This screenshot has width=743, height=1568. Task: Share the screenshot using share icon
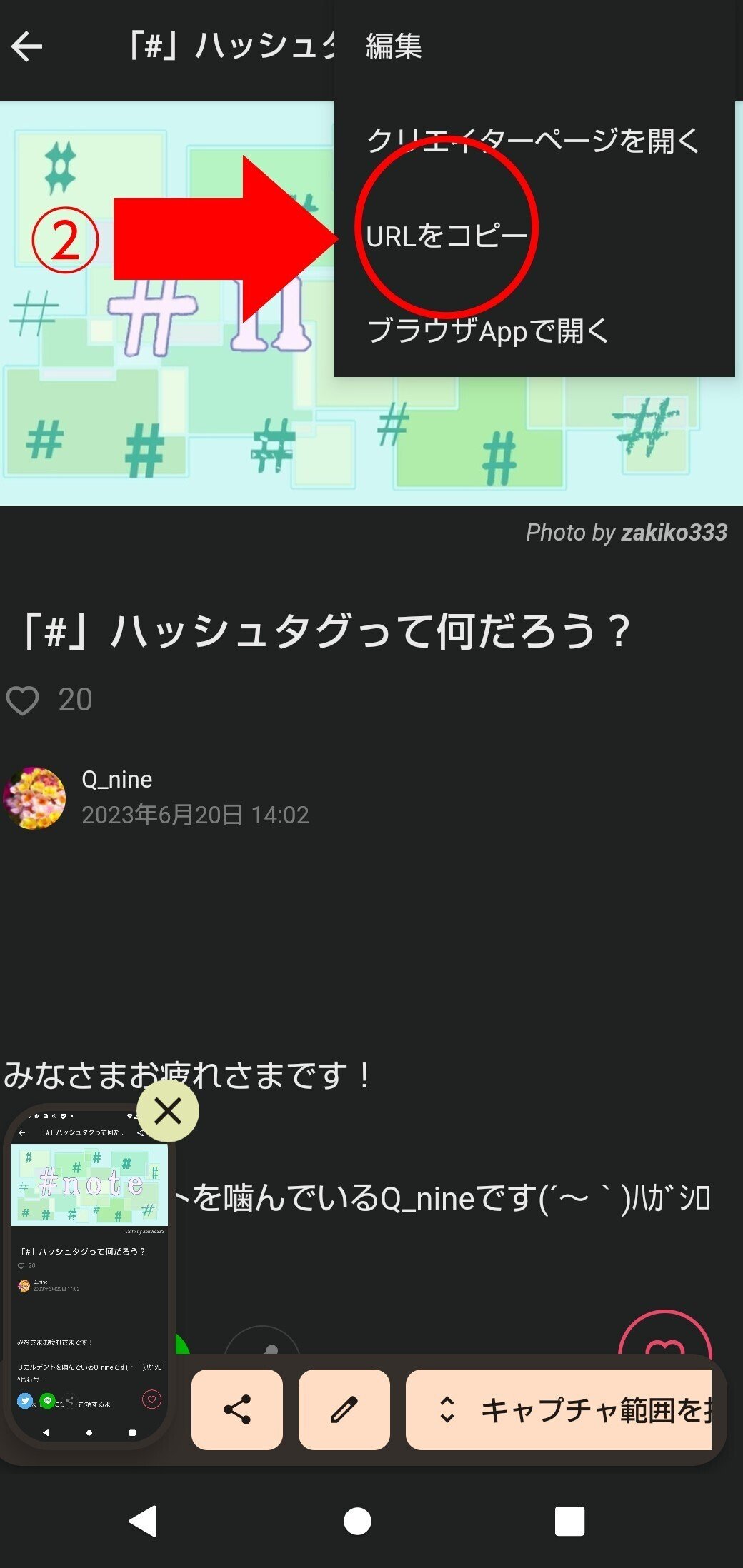coord(237,1409)
